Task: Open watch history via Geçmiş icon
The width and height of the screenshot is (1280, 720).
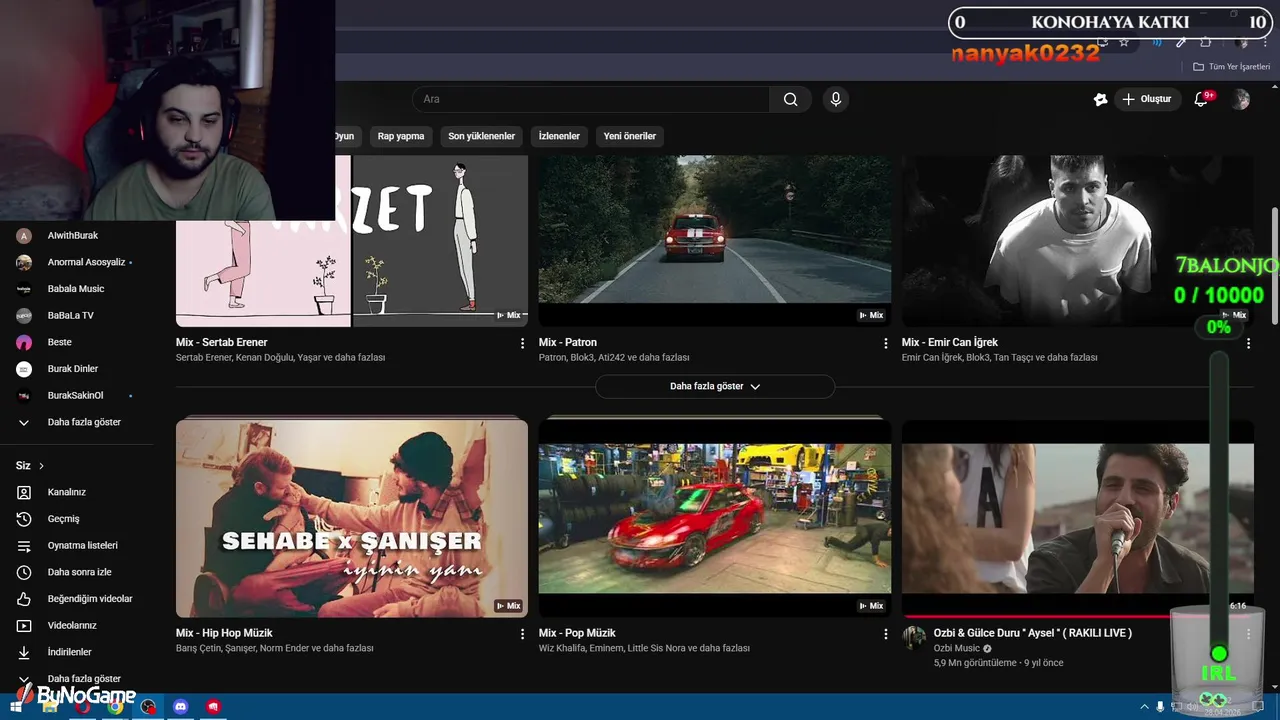Action: point(24,519)
